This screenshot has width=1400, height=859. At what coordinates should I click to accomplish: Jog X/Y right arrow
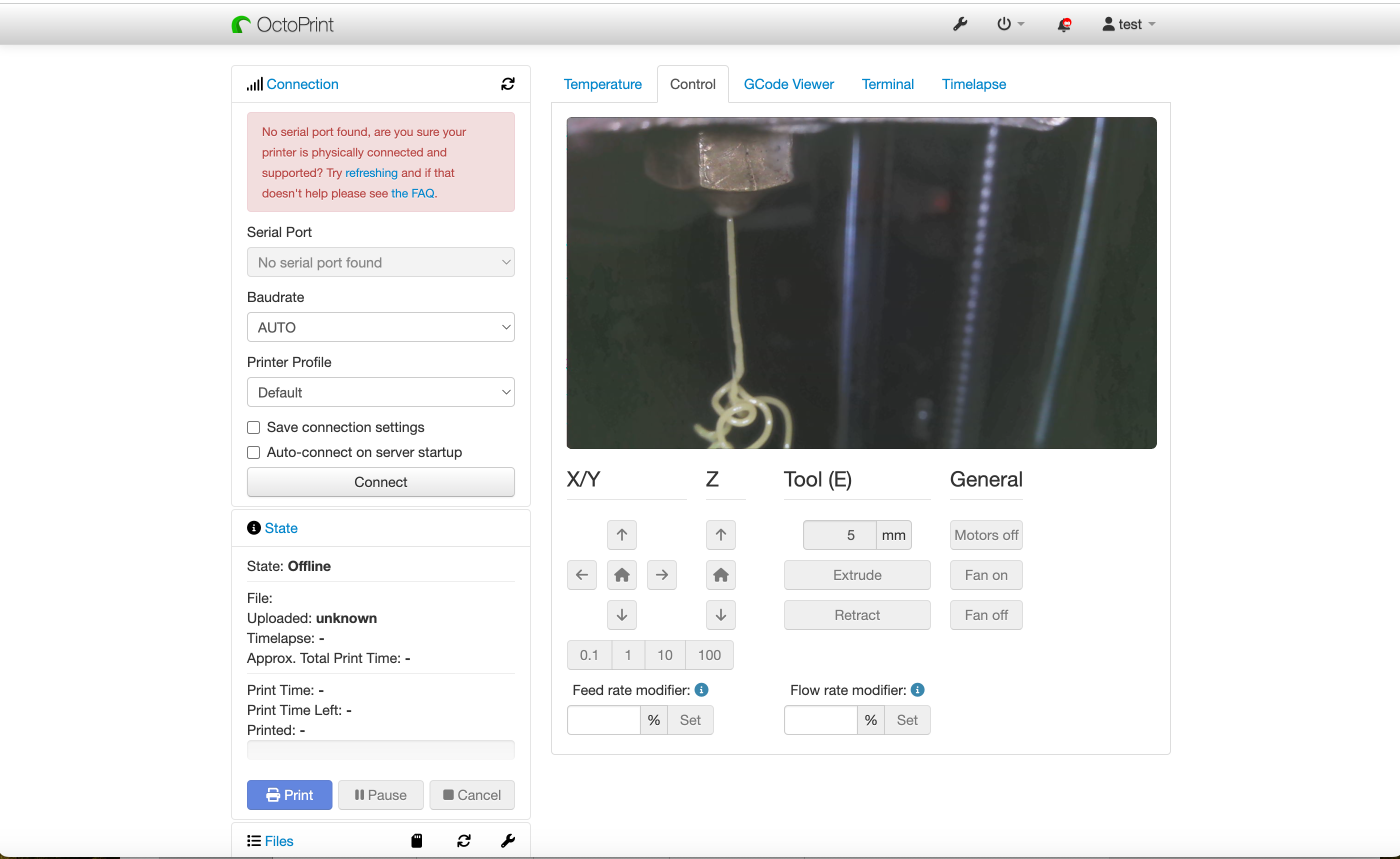point(662,575)
